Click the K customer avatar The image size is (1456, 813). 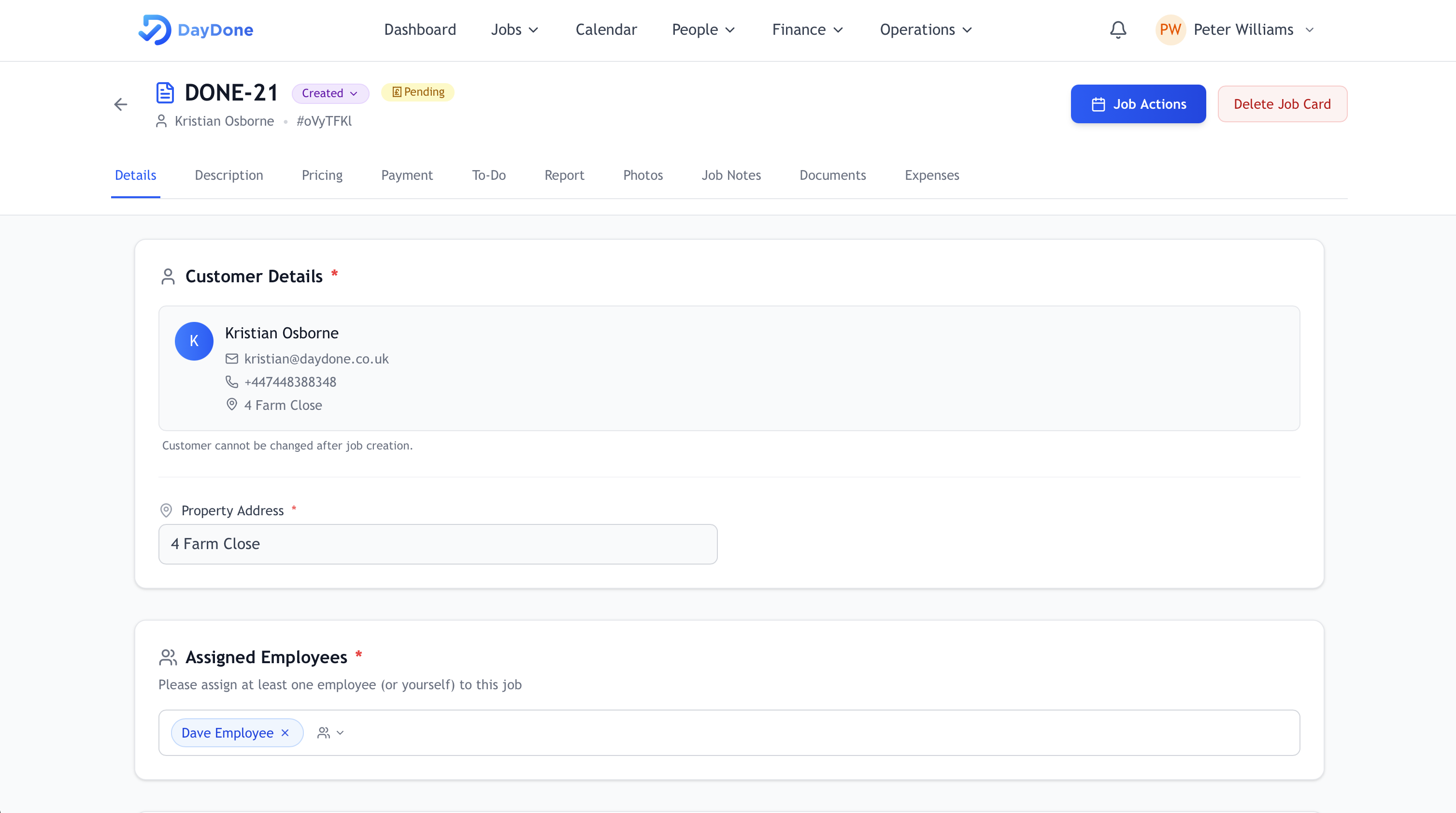(194, 341)
